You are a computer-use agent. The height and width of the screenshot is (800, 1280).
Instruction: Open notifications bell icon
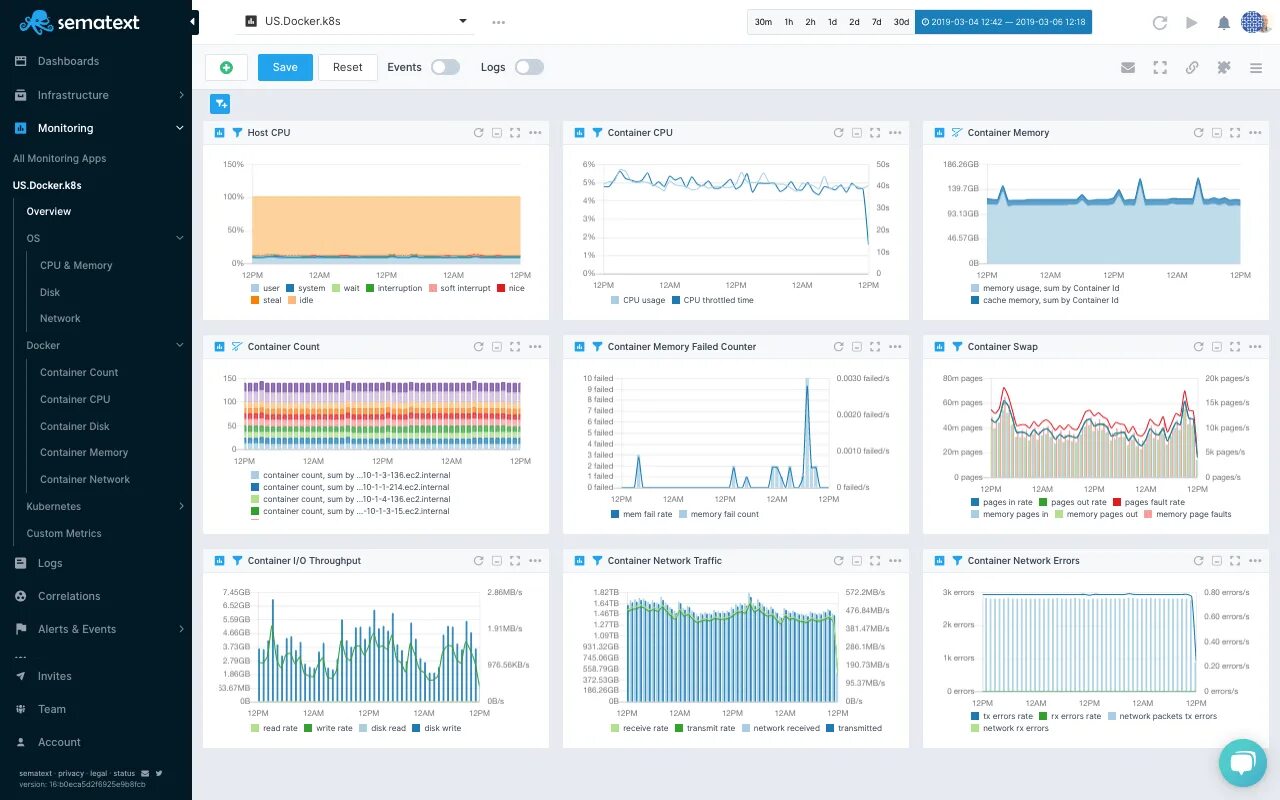pos(1223,22)
